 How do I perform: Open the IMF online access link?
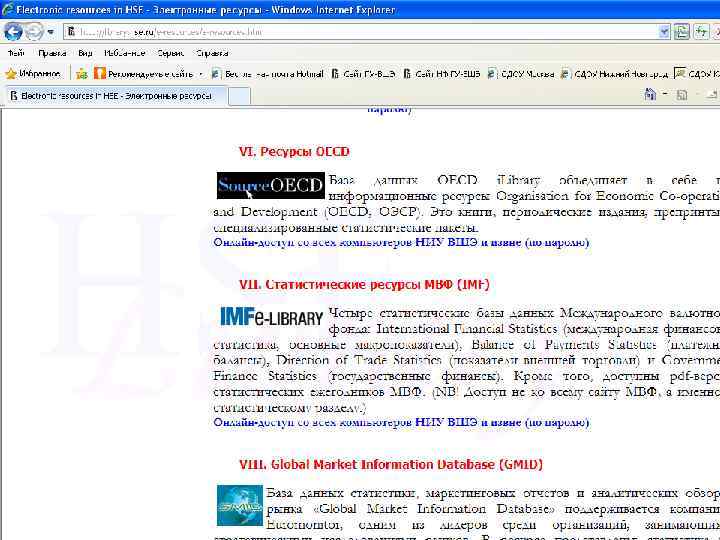tap(401, 422)
